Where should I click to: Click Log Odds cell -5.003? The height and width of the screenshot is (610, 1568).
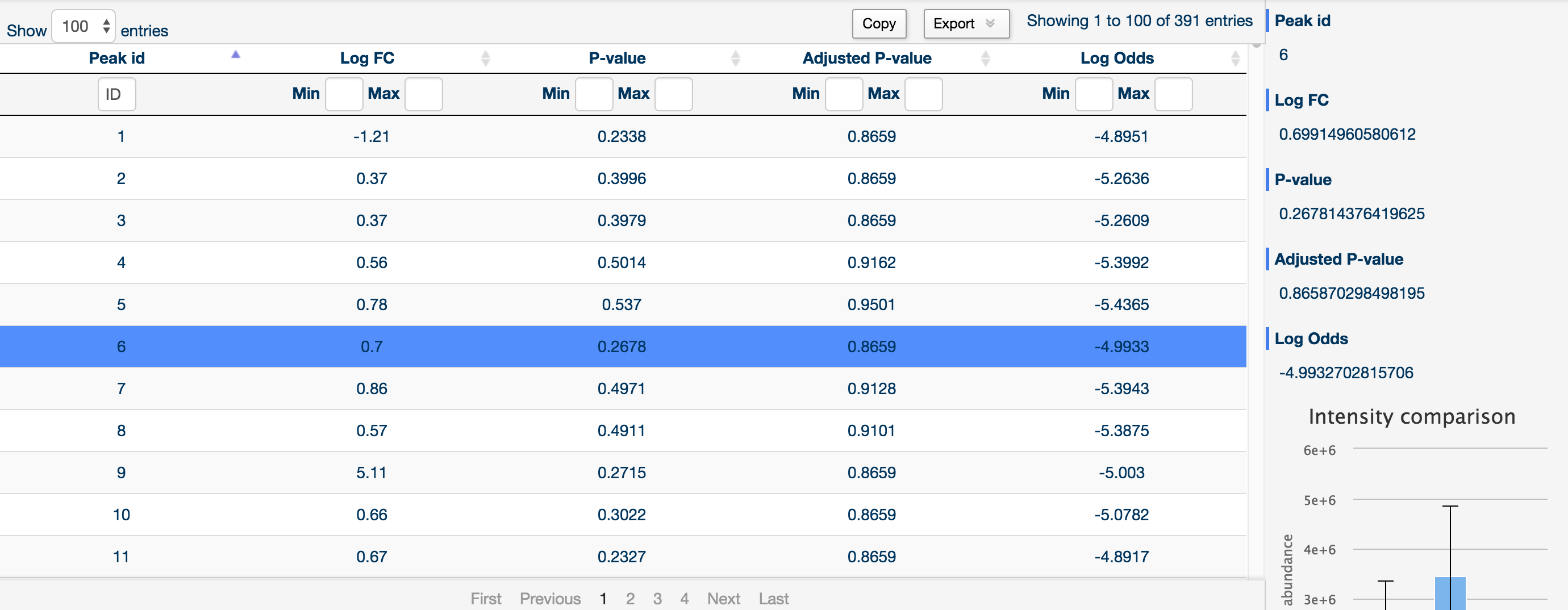1121,473
